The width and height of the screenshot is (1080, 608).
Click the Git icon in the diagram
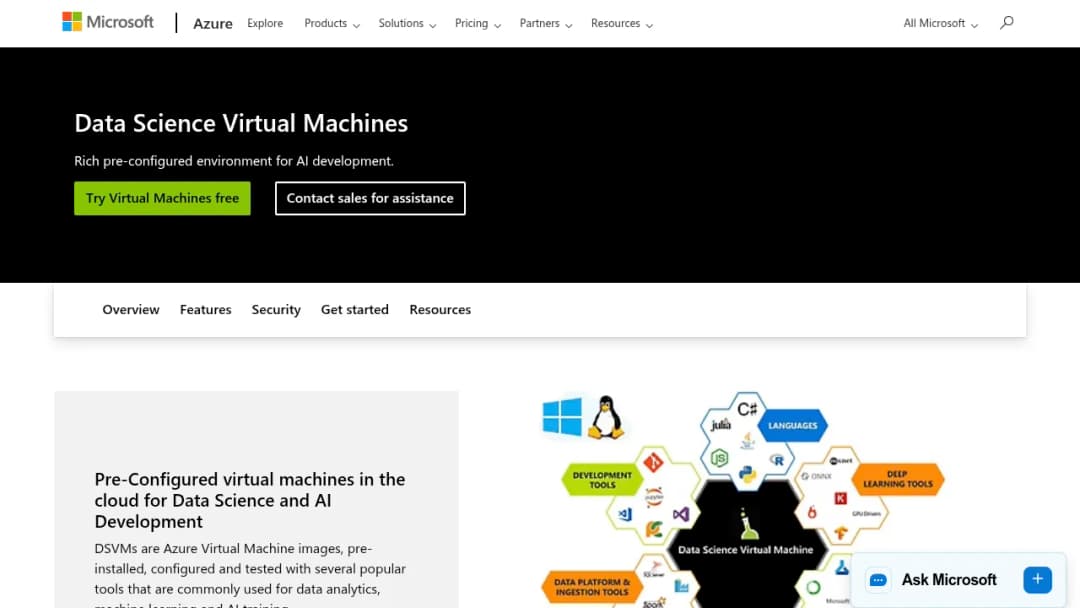pyautogui.click(x=653, y=462)
